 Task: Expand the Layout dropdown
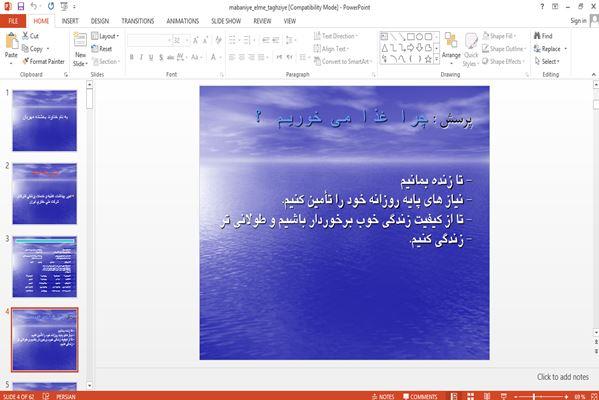pos(105,36)
